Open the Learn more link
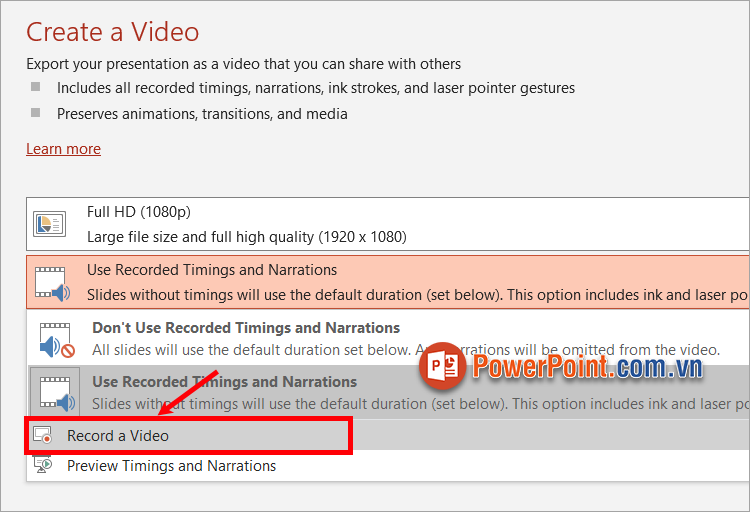Image resolution: width=750 pixels, height=512 pixels. click(63, 149)
